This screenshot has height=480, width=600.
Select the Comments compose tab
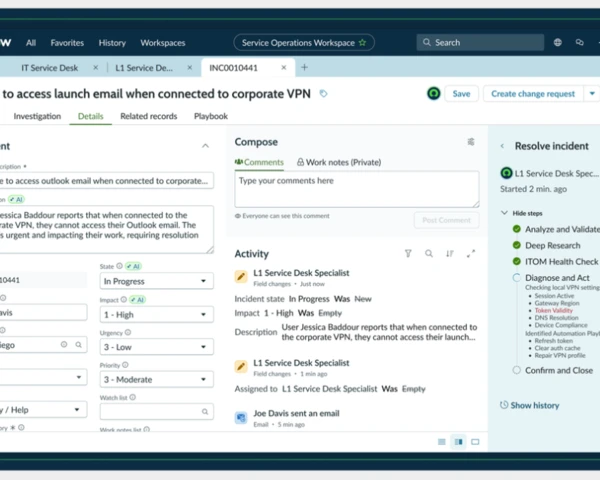tap(259, 162)
